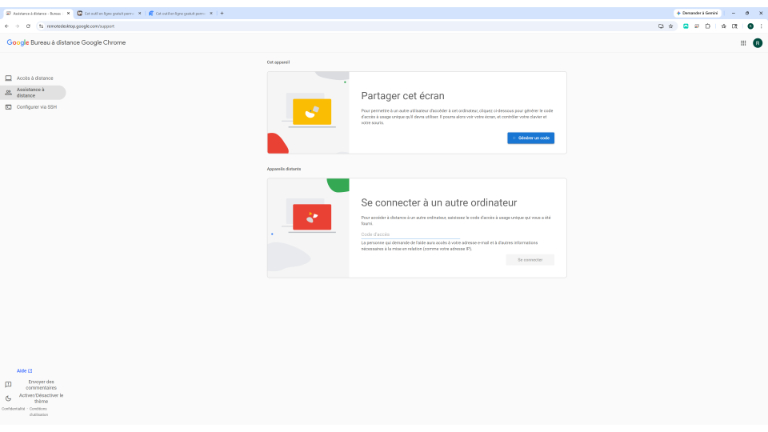Open the Google apps grid

(x=743, y=43)
